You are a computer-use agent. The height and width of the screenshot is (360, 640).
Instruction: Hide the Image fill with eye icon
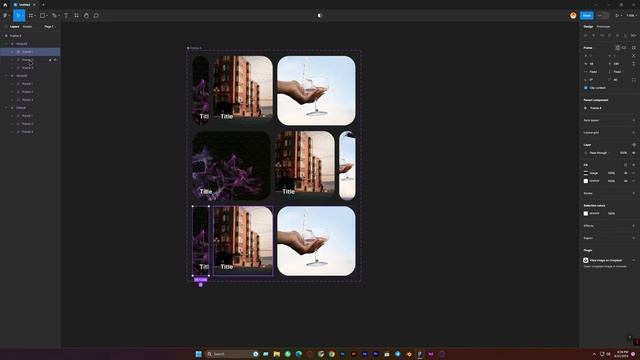(x=626, y=173)
